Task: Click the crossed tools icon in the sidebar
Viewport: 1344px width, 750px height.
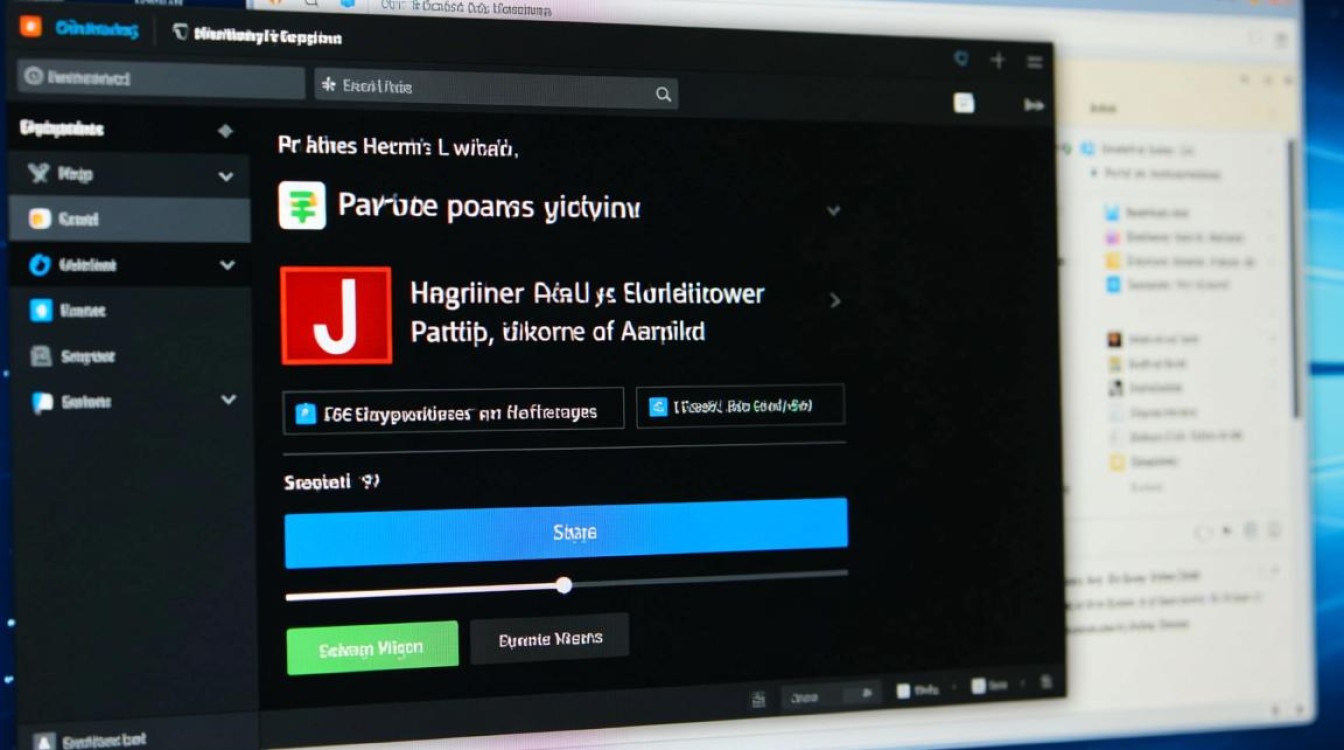Action: [x=39, y=174]
